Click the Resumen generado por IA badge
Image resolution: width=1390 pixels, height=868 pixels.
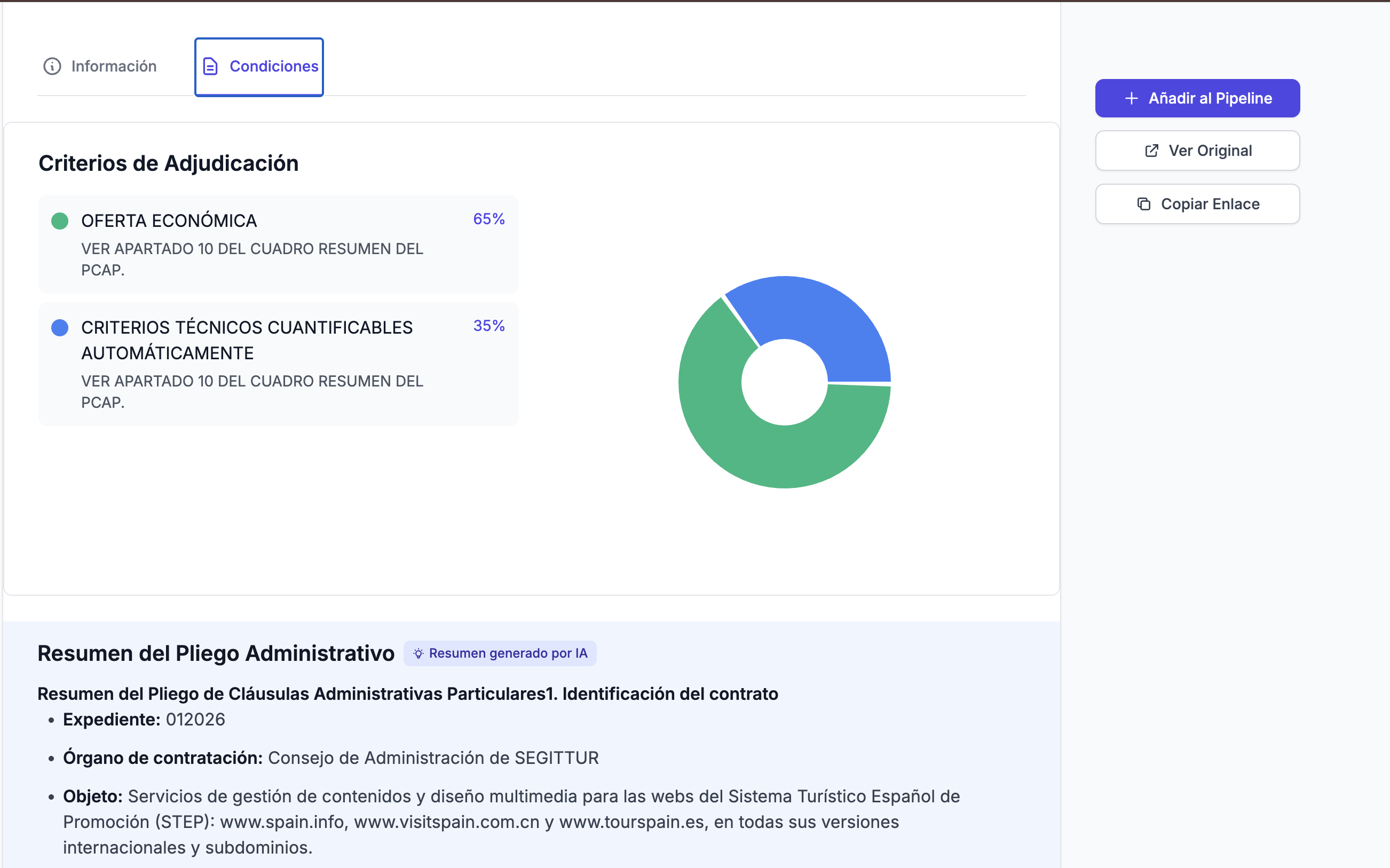(499, 653)
